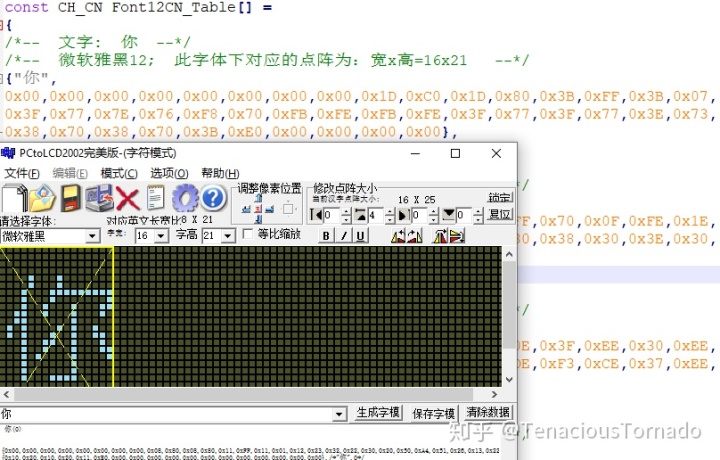Click the stepper beside the top margin 4 field
The height and width of the screenshot is (460, 720).
389,215
